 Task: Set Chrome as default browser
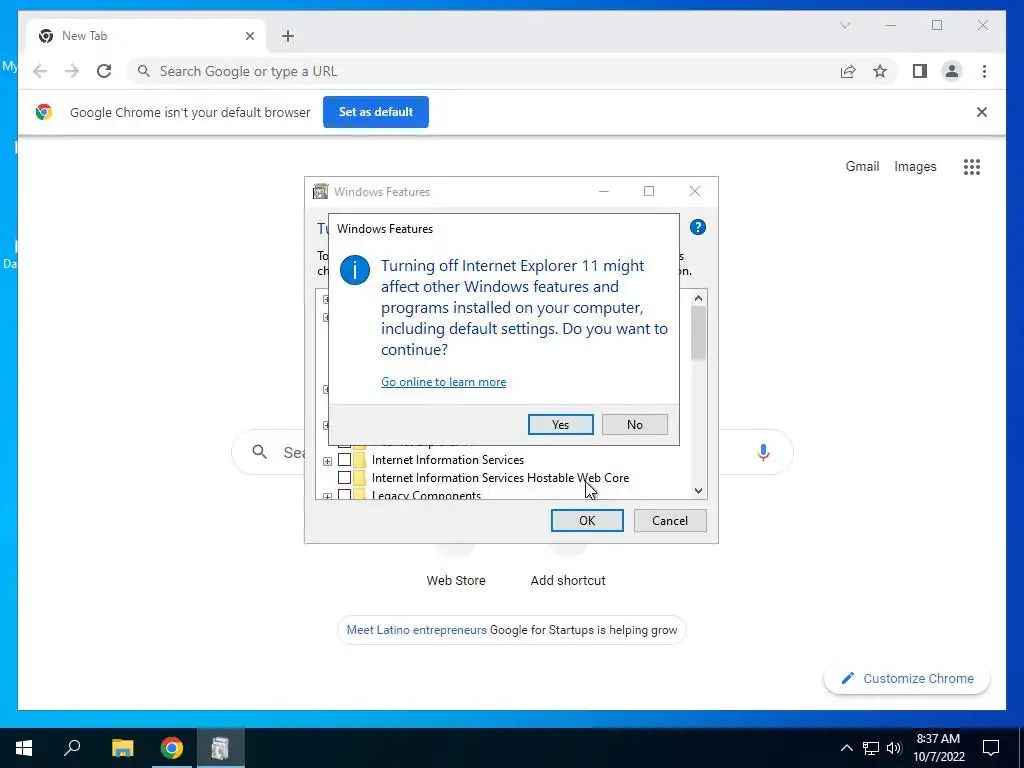(x=376, y=112)
